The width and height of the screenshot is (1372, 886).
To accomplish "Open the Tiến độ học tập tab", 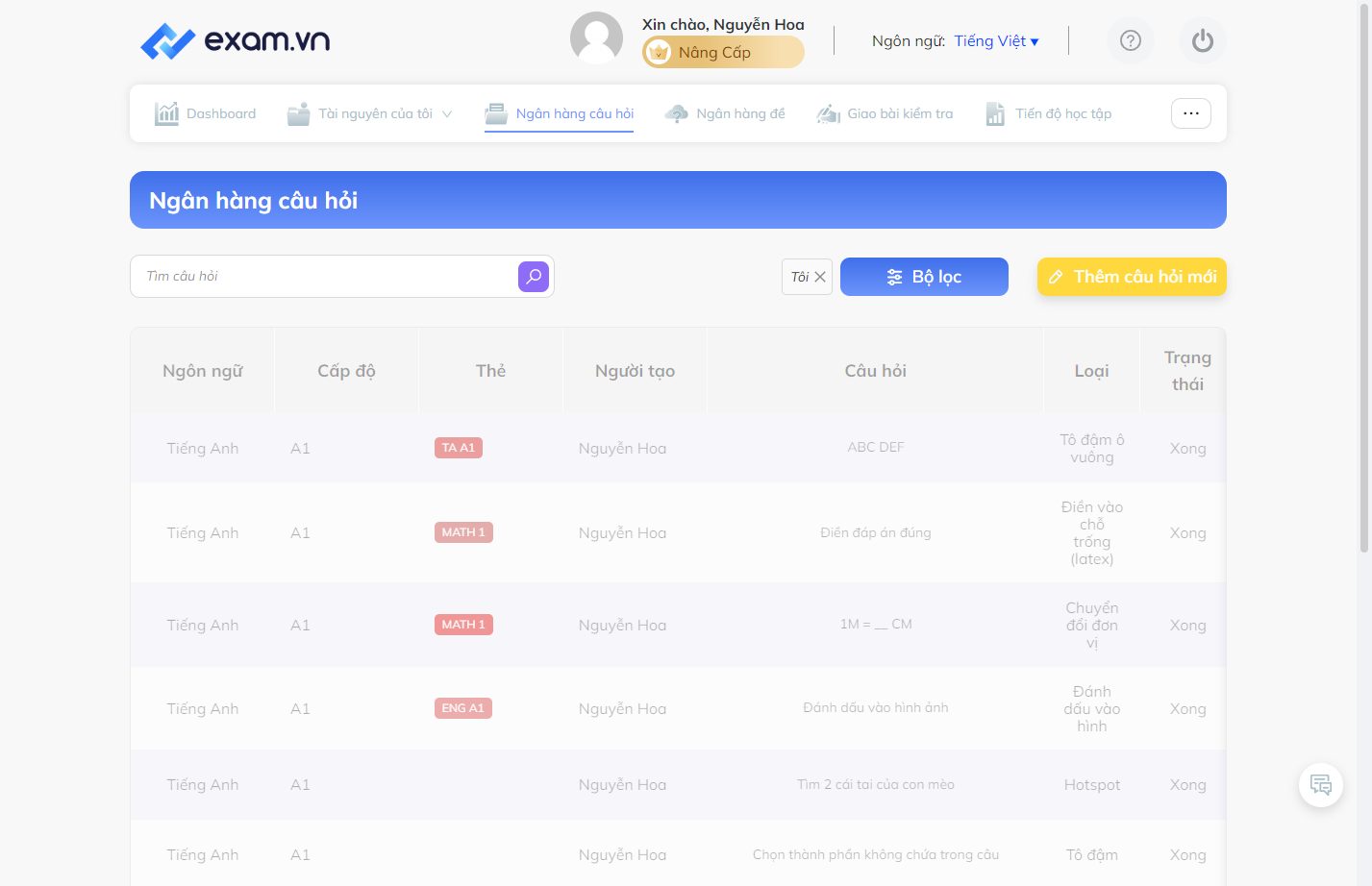I will pyautogui.click(x=1048, y=113).
